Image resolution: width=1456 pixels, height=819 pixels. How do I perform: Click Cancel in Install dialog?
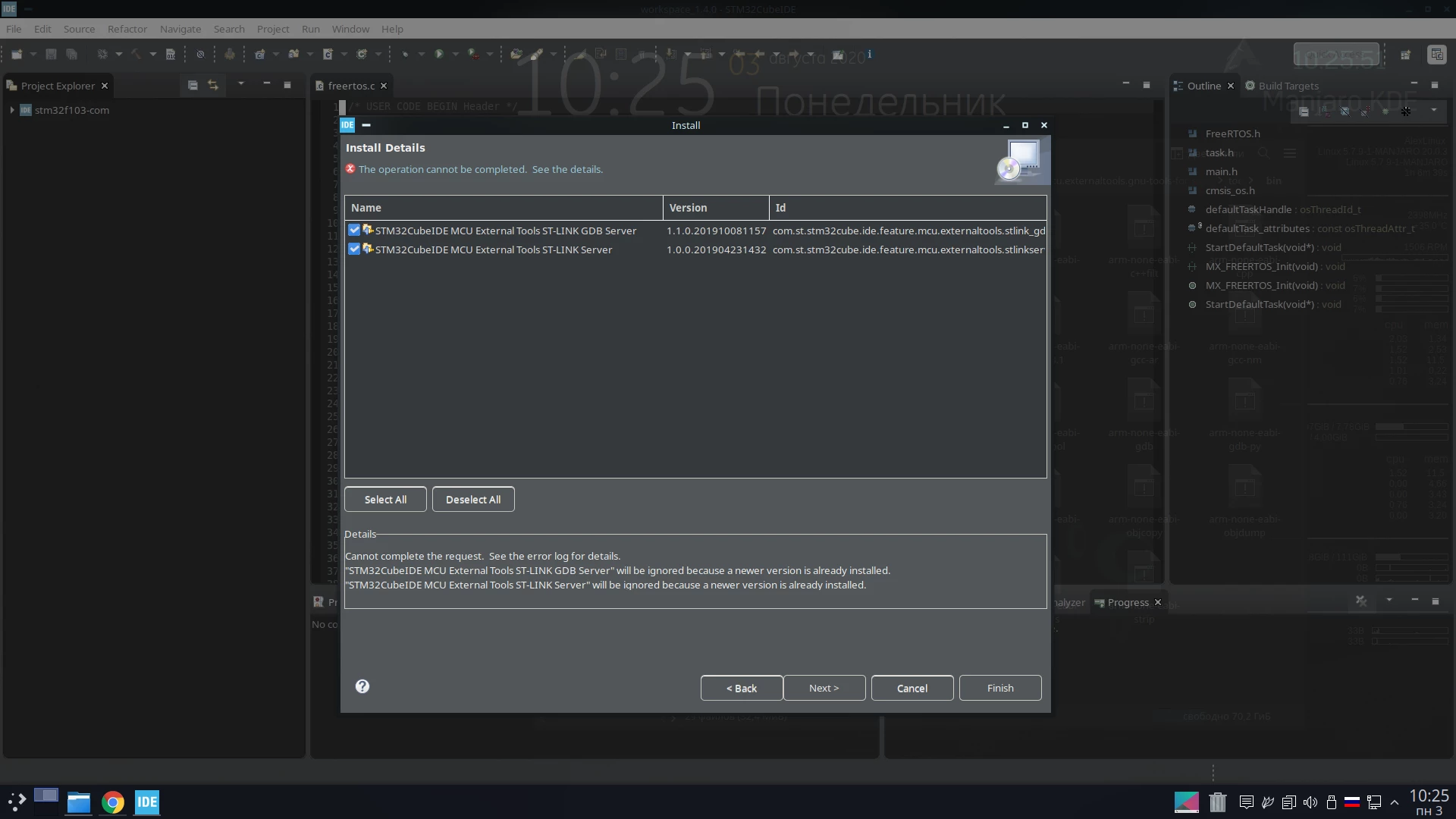click(912, 688)
